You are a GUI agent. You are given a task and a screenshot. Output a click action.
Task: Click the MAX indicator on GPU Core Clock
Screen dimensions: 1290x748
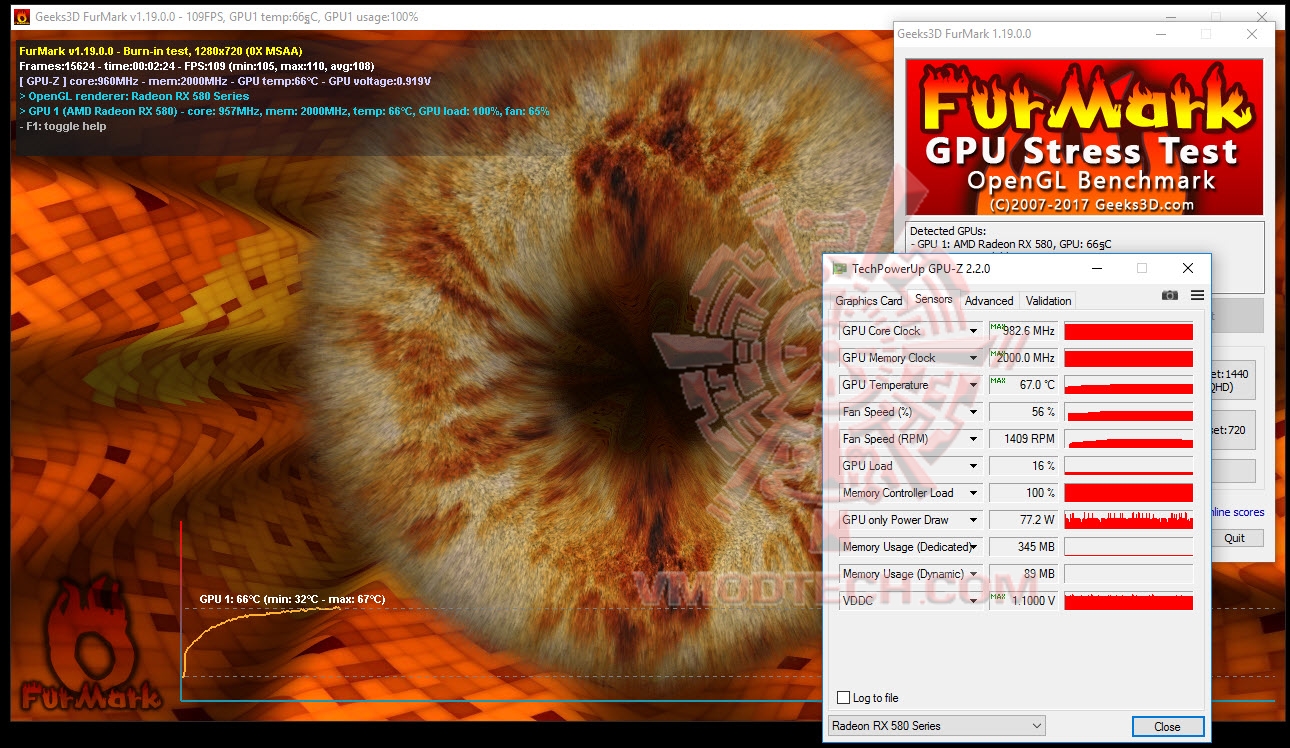(x=995, y=325)
